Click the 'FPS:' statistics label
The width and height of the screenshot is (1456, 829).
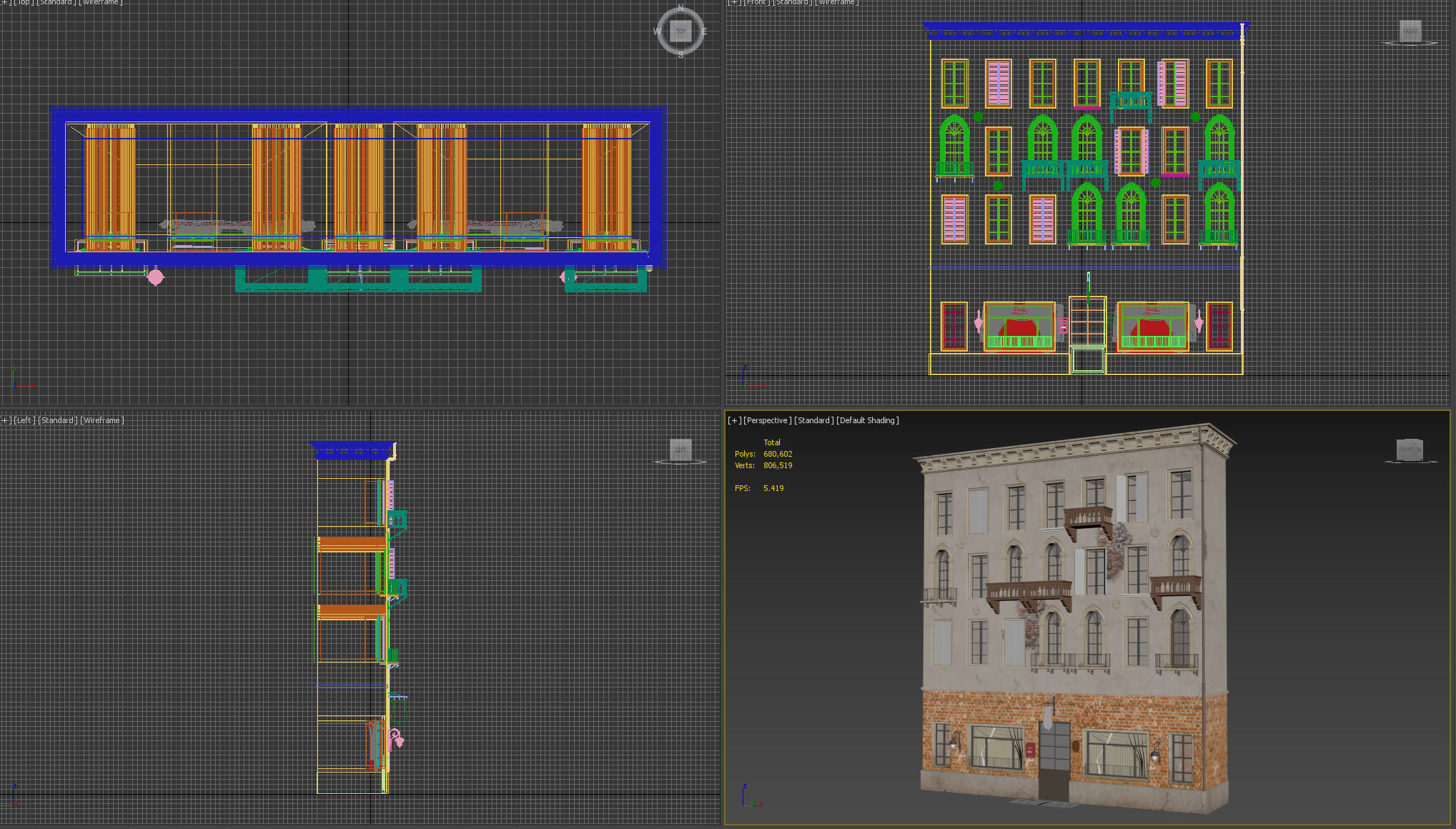743,488
